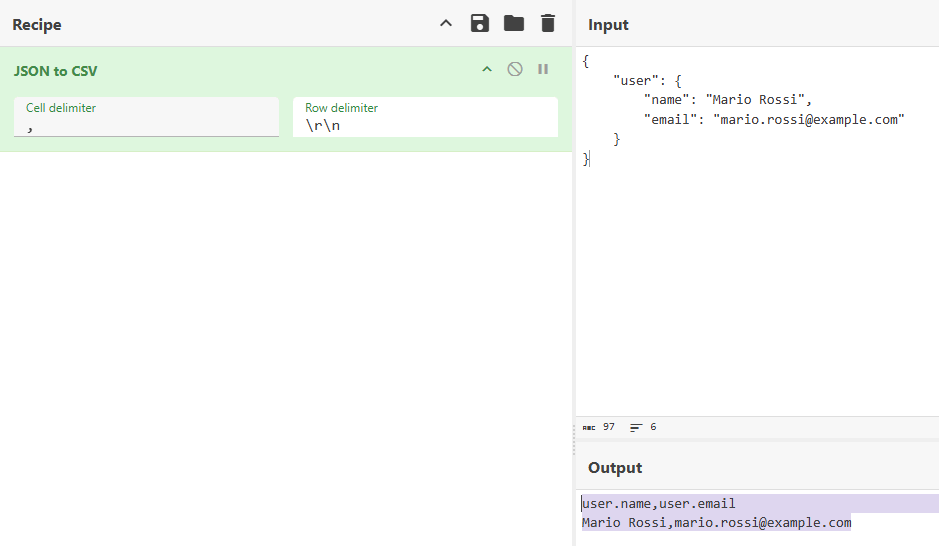
Task: Click the Mario Rossi output data row
Action: [716, 523]
